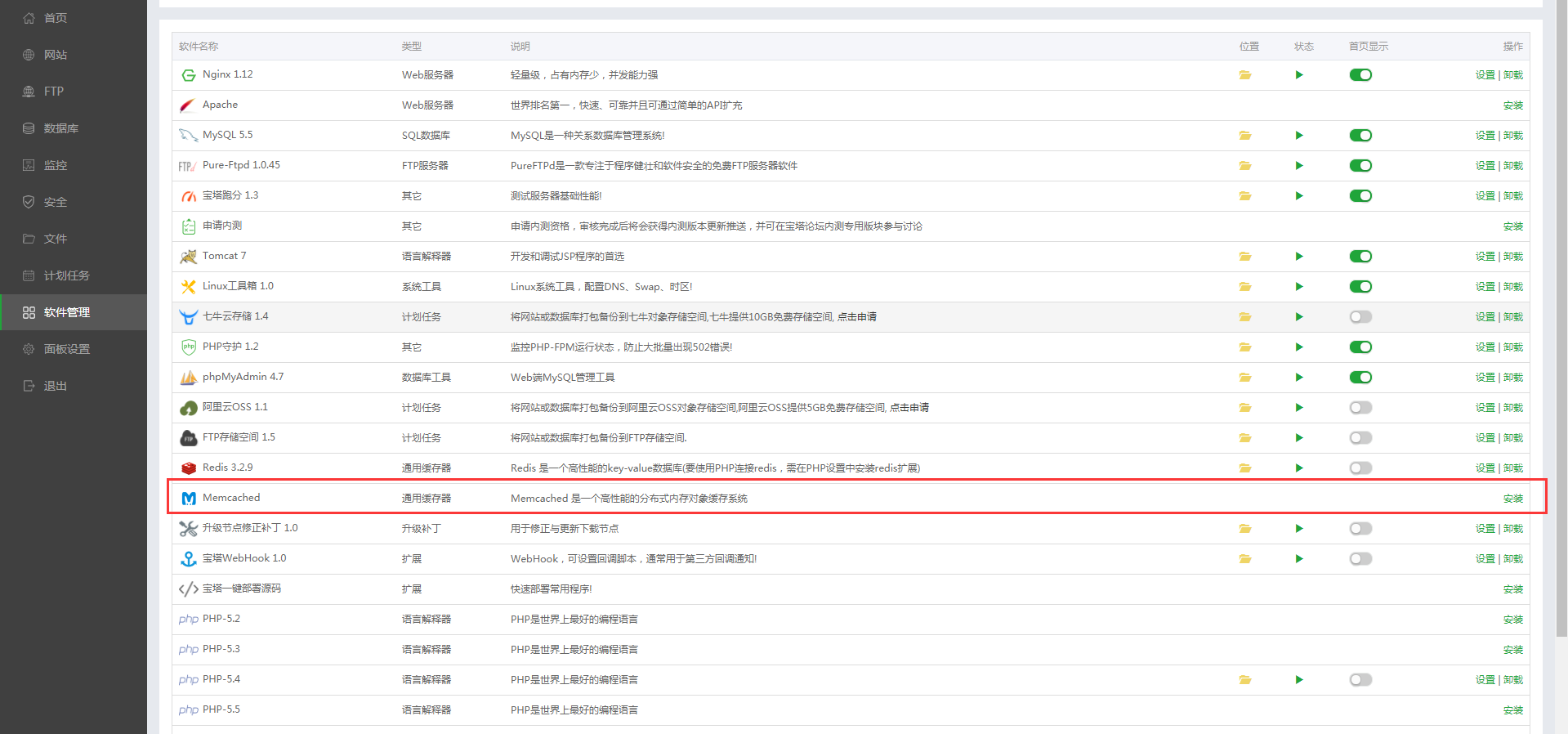Click the MySQL running status play icon

point(1299,136)
